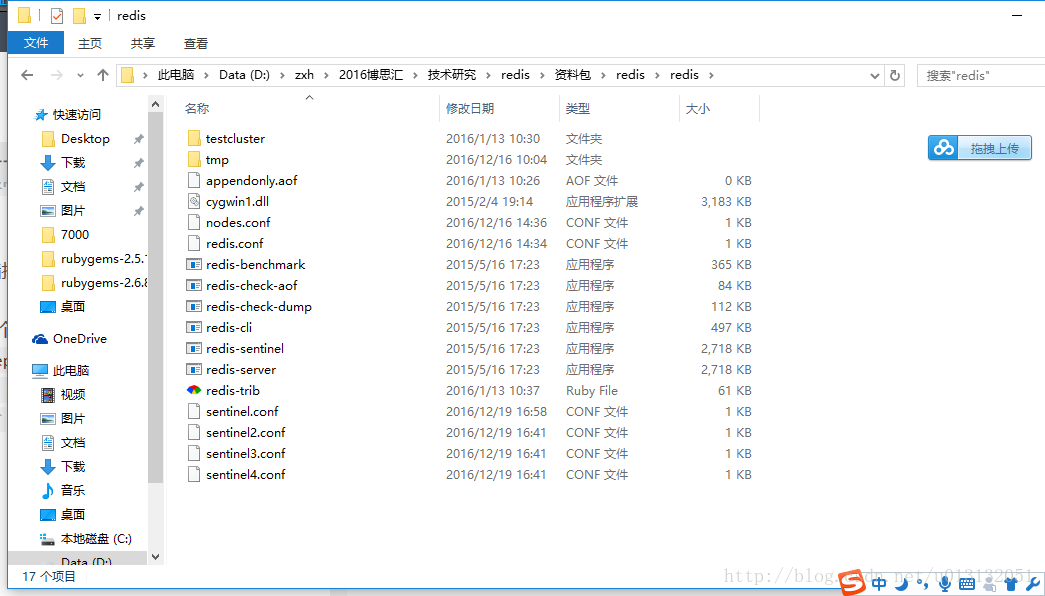
Task: Open the 主页 ribbon tab
Action: tap(89, 43)
